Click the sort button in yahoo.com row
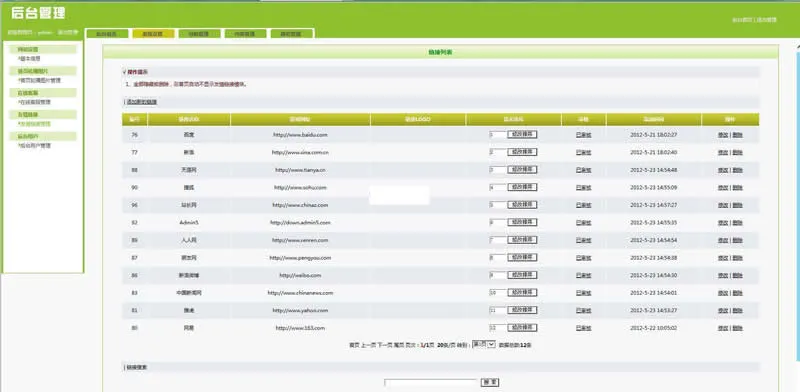800x392 pixels. click(x=522, y=310)
